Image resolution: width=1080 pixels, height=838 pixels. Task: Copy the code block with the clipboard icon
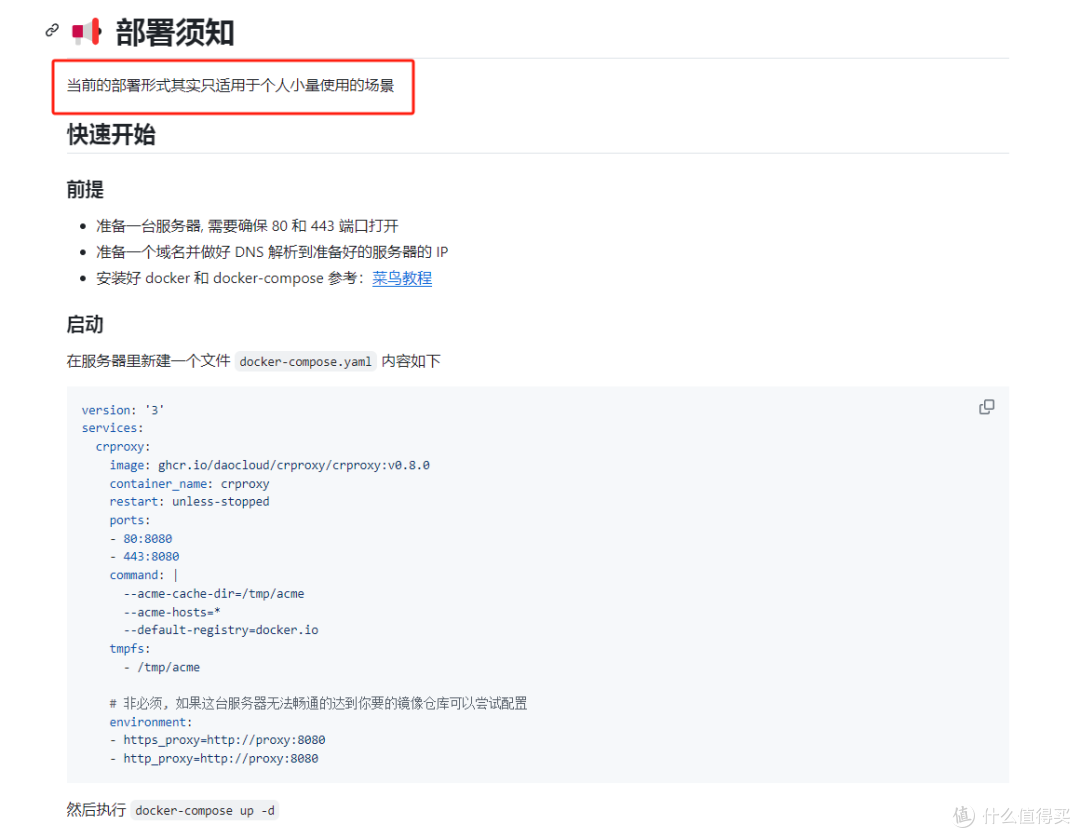[986, 407]
